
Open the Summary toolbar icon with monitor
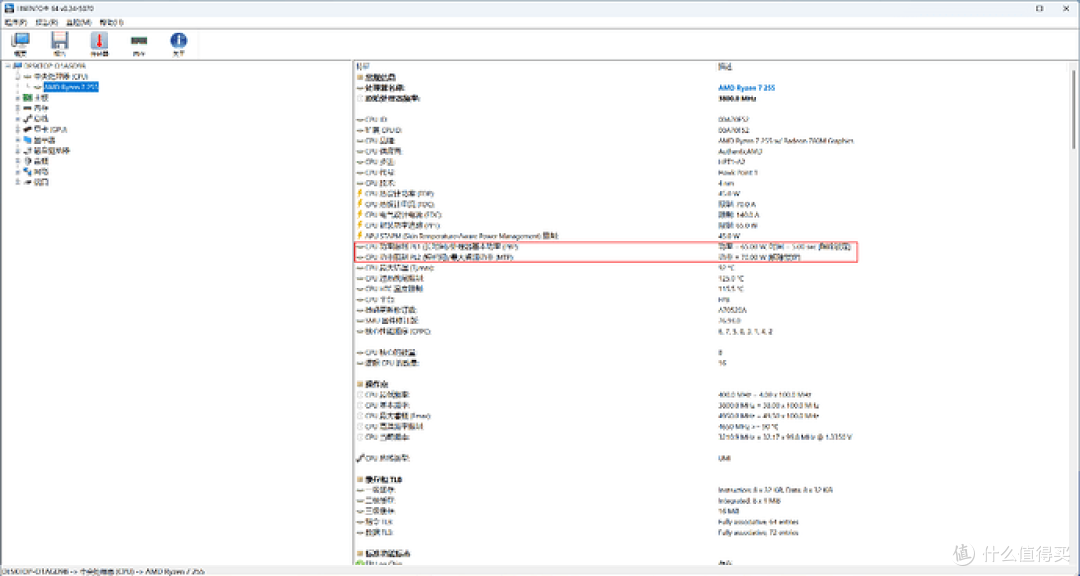point(20,41)
